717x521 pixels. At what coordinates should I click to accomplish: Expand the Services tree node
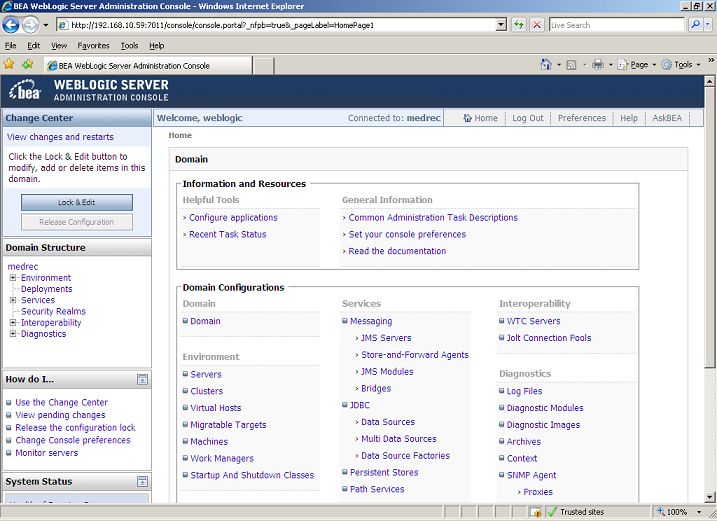(x=13, y=300)
